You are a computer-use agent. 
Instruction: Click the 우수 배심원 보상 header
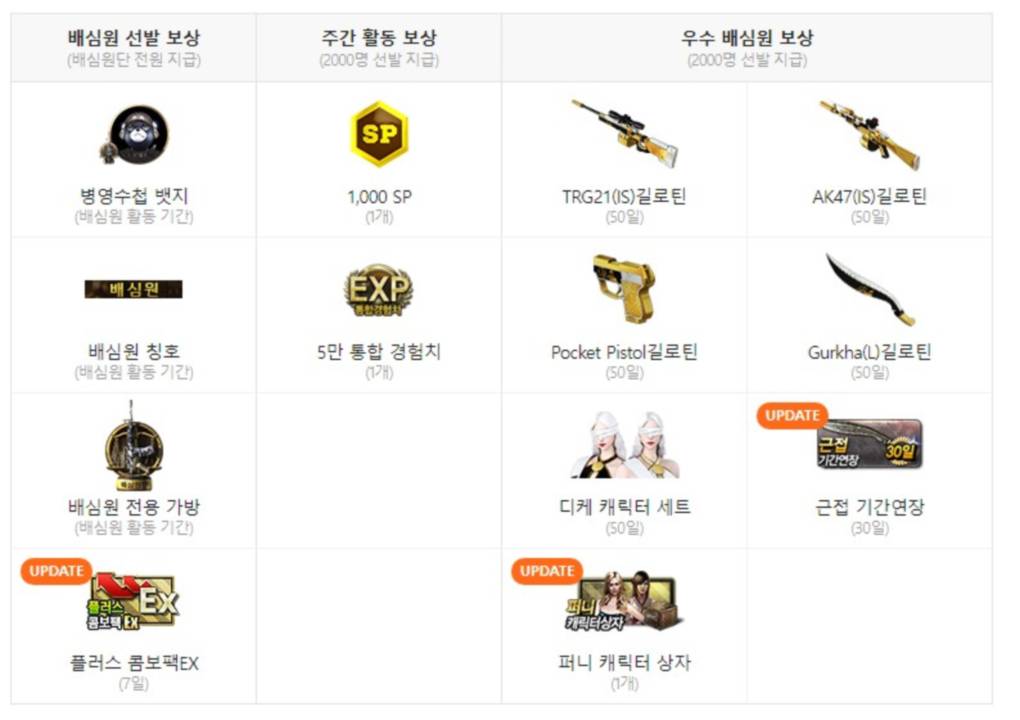pos(747,47)
